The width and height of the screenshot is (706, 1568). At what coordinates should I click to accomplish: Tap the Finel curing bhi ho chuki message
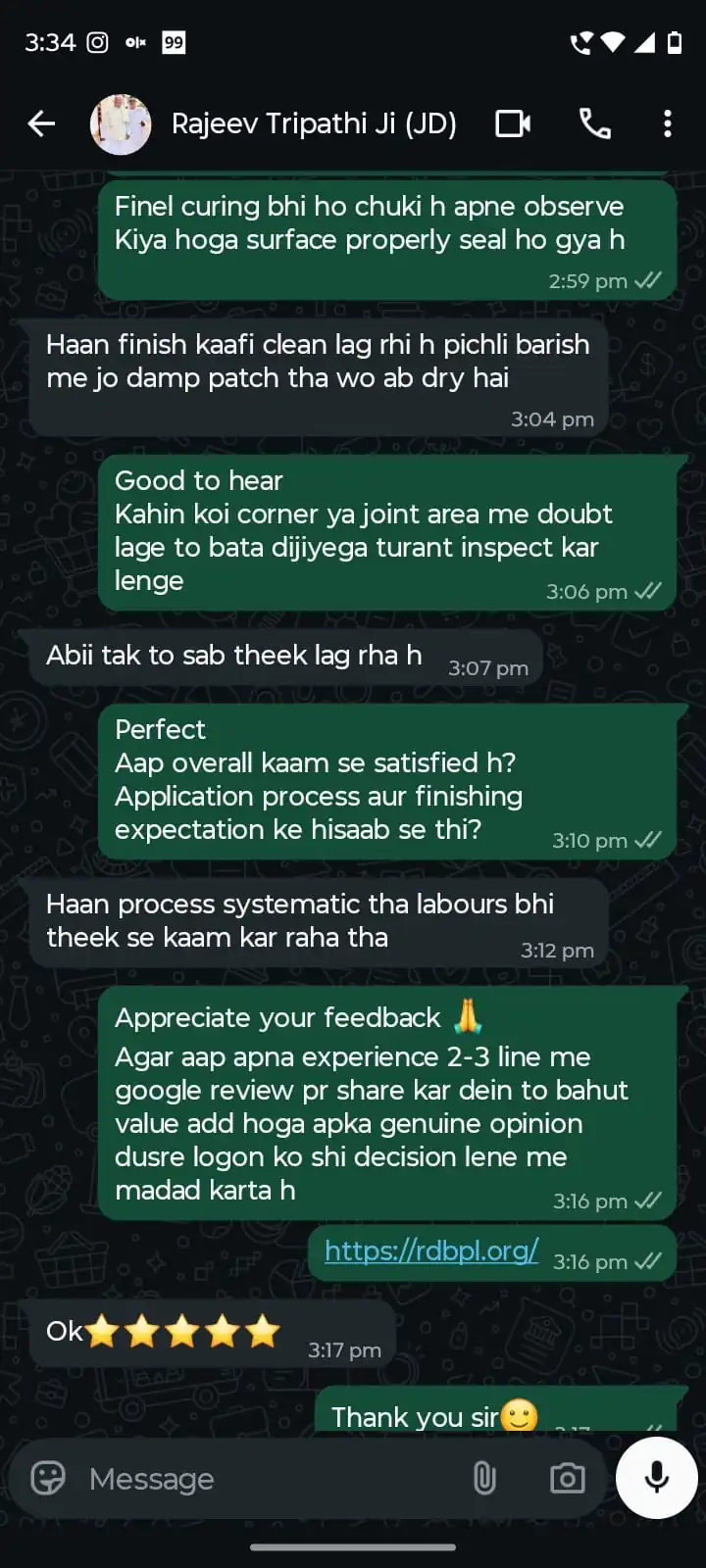click(387, 239)
